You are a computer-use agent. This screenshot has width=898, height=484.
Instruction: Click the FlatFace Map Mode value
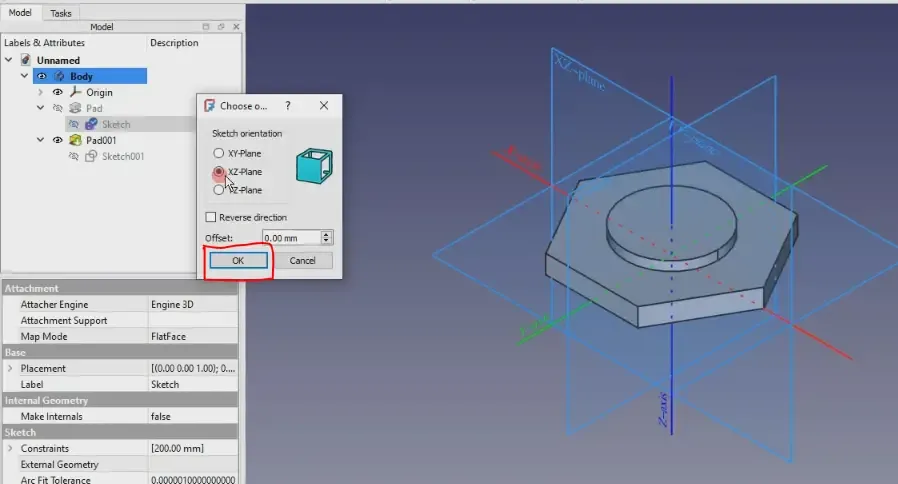193,337
